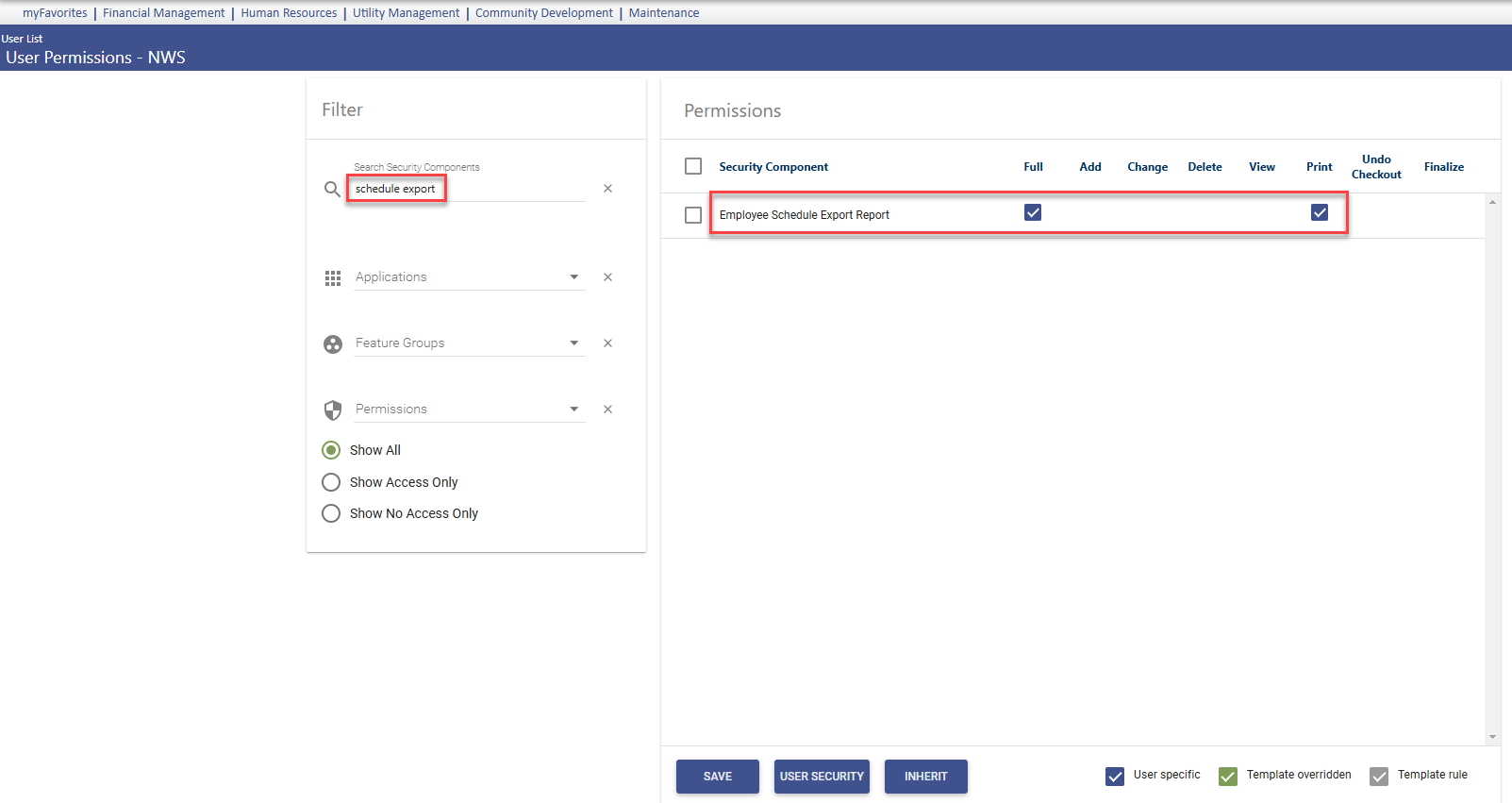This screenshot has width=1512, height=803.
Task: Go back to User List link
Action: point(22,39)
